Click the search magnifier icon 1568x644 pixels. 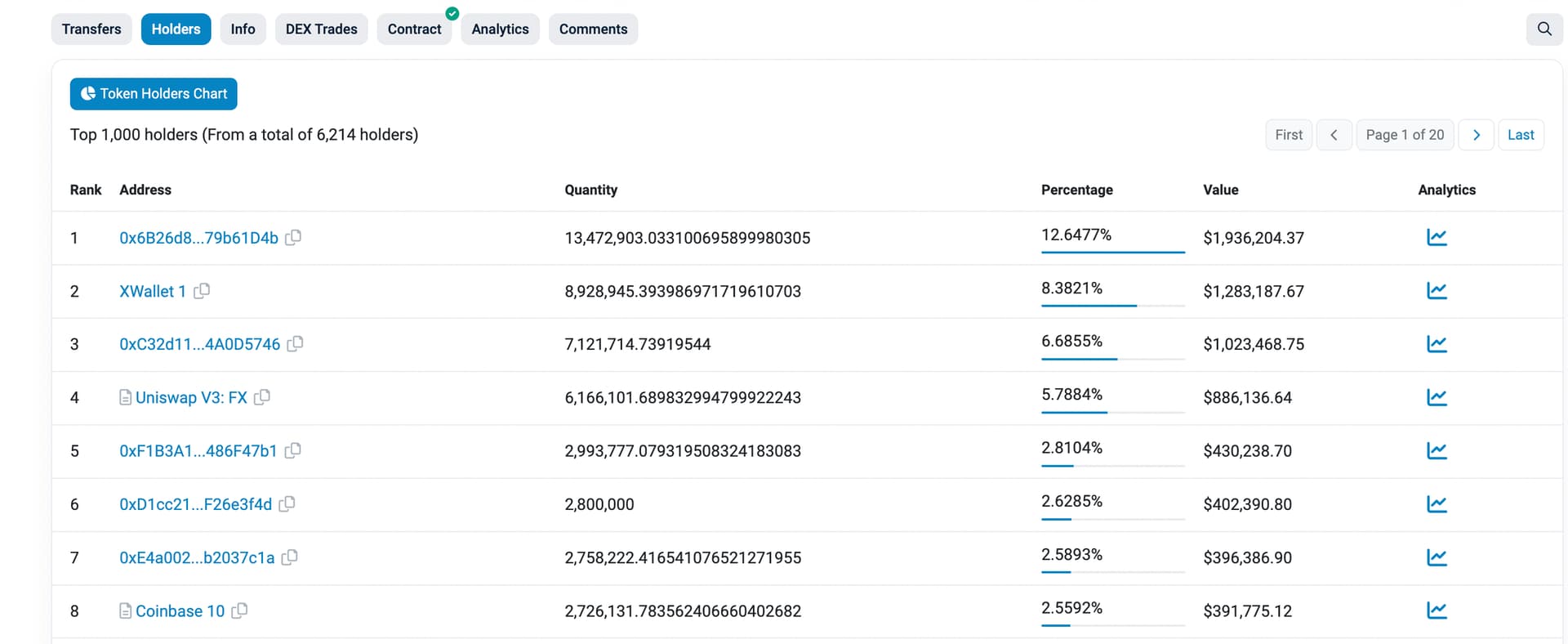pos(1543,29)
